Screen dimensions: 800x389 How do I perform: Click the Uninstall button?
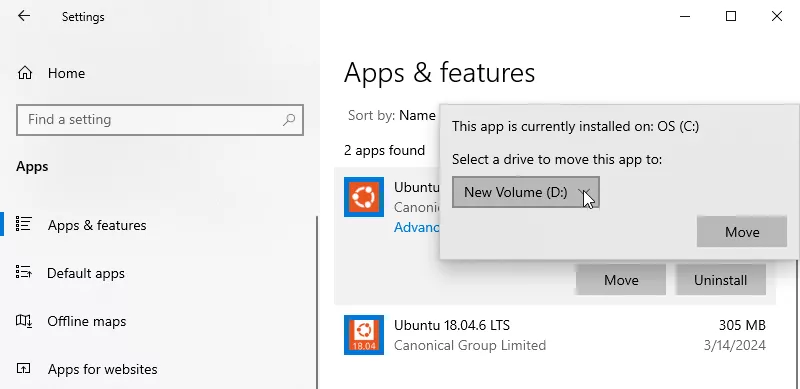point(720,280)
